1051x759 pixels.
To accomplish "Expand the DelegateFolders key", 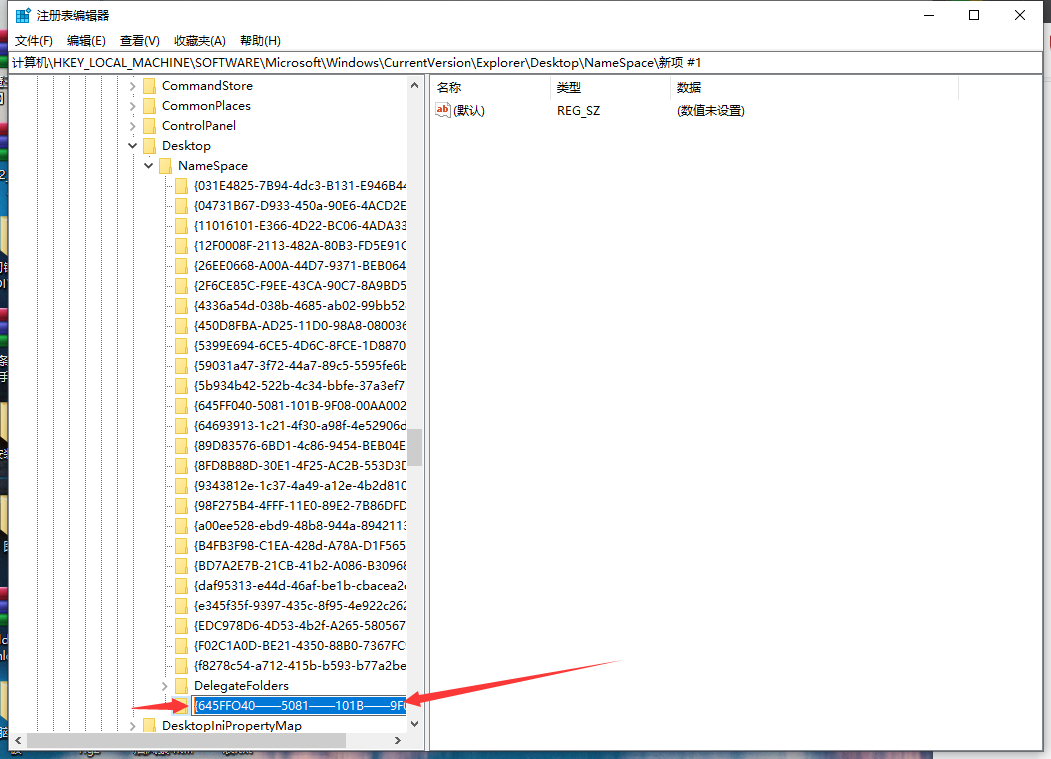I will (x=164, y=686).
